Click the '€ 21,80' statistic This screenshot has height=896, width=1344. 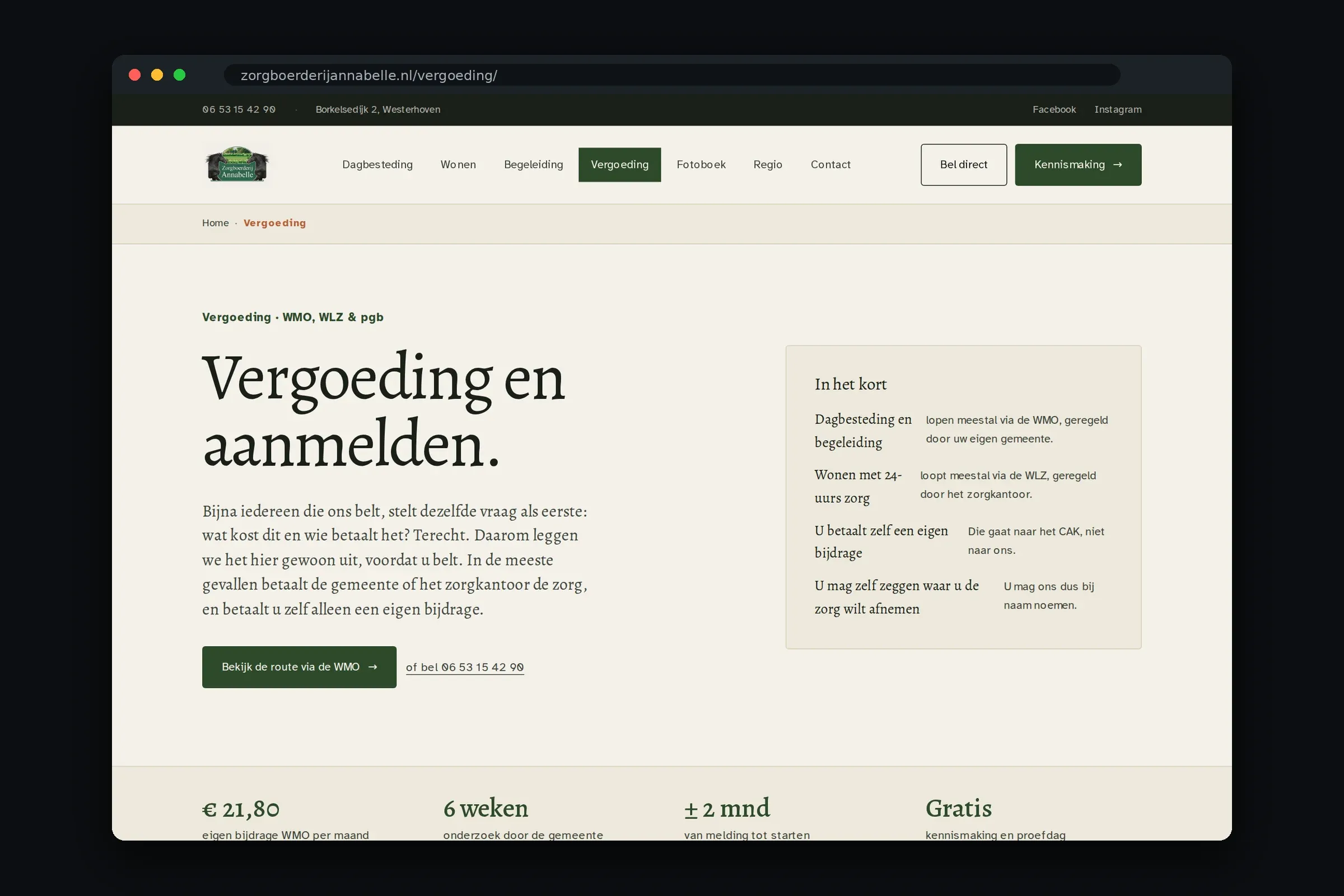pyautogui.click(x=241, y=809)
